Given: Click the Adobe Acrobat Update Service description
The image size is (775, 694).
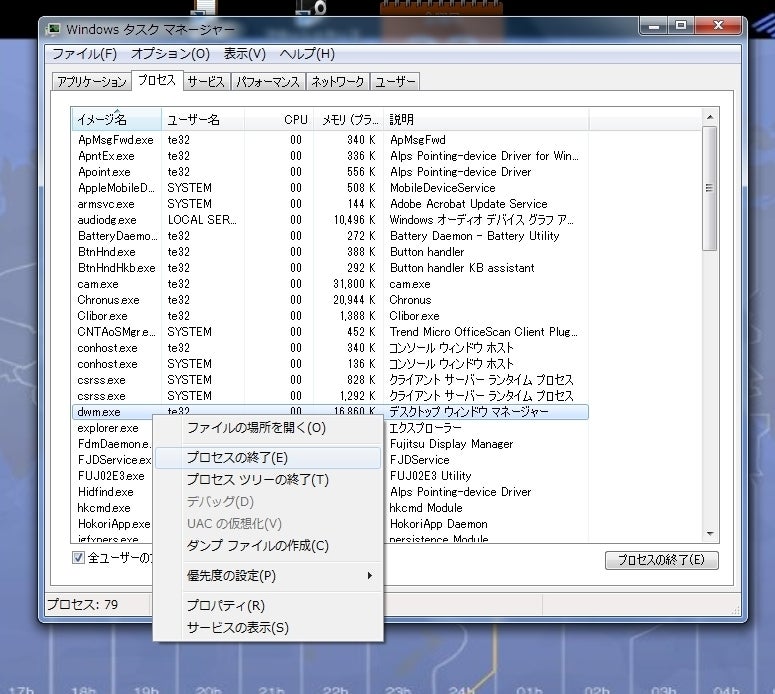Looking at the screenshot, I should 469,204.
